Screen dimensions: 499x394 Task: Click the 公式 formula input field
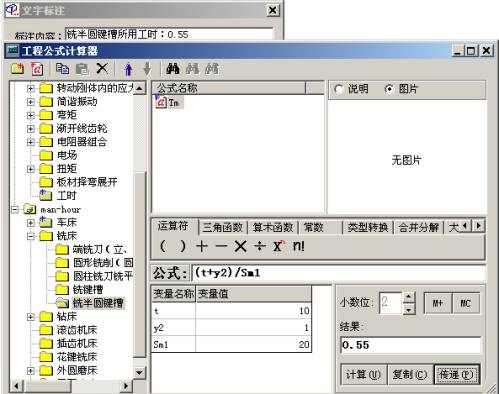[339, 273]
